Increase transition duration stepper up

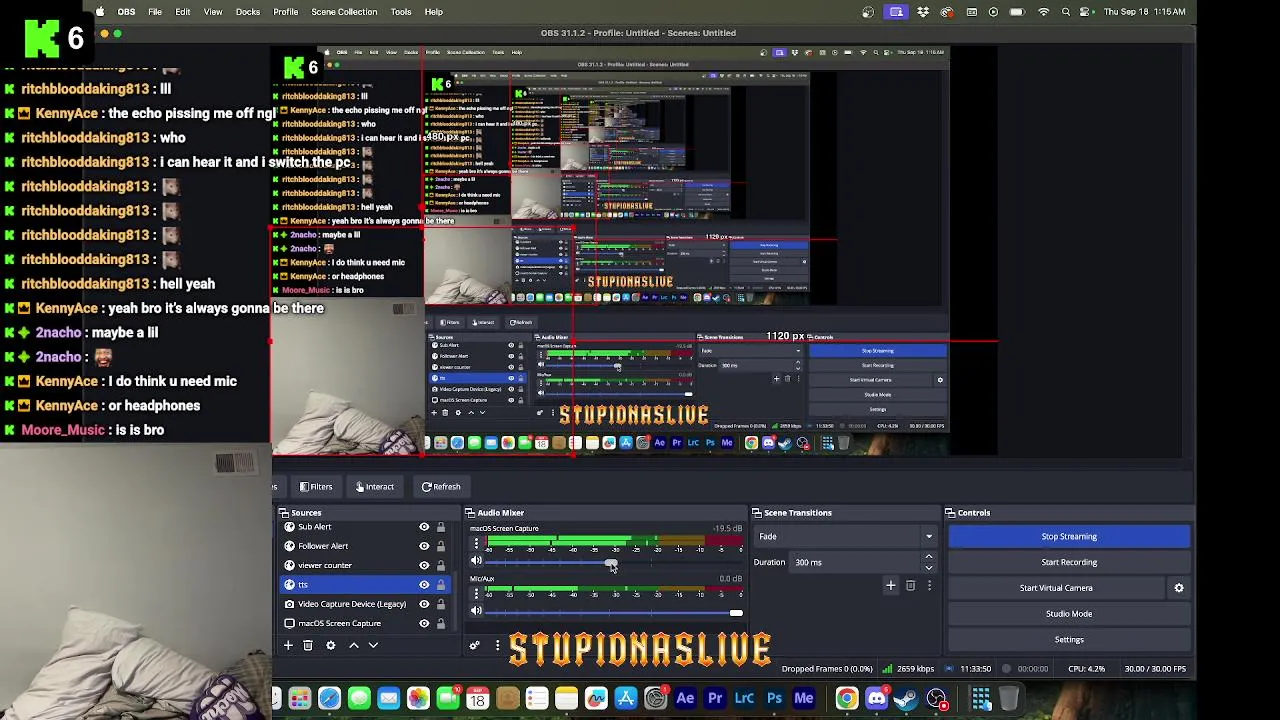click(x=929, y=557)
